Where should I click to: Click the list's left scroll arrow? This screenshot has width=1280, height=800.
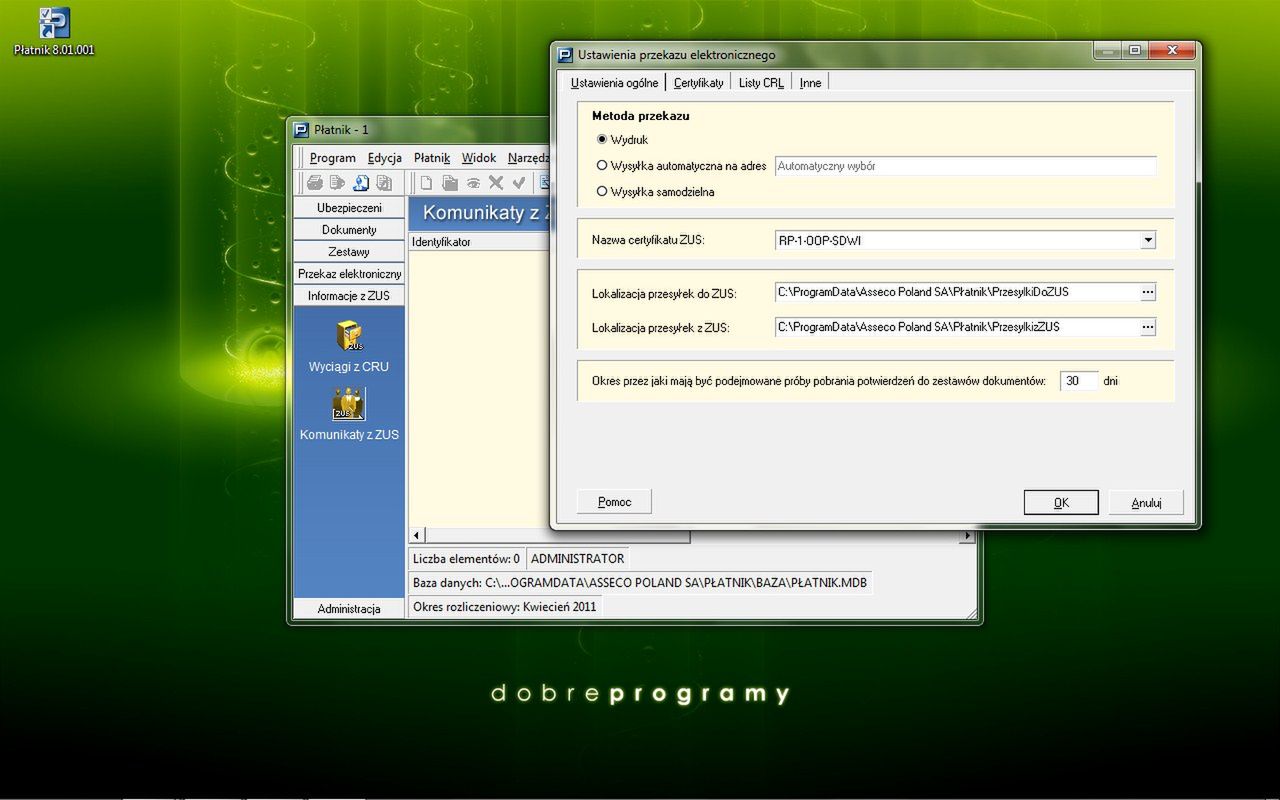(418, 536)
